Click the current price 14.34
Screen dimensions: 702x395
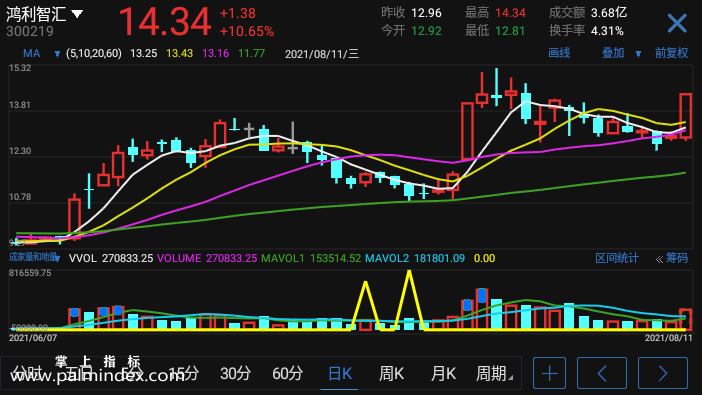click(165, 21)
